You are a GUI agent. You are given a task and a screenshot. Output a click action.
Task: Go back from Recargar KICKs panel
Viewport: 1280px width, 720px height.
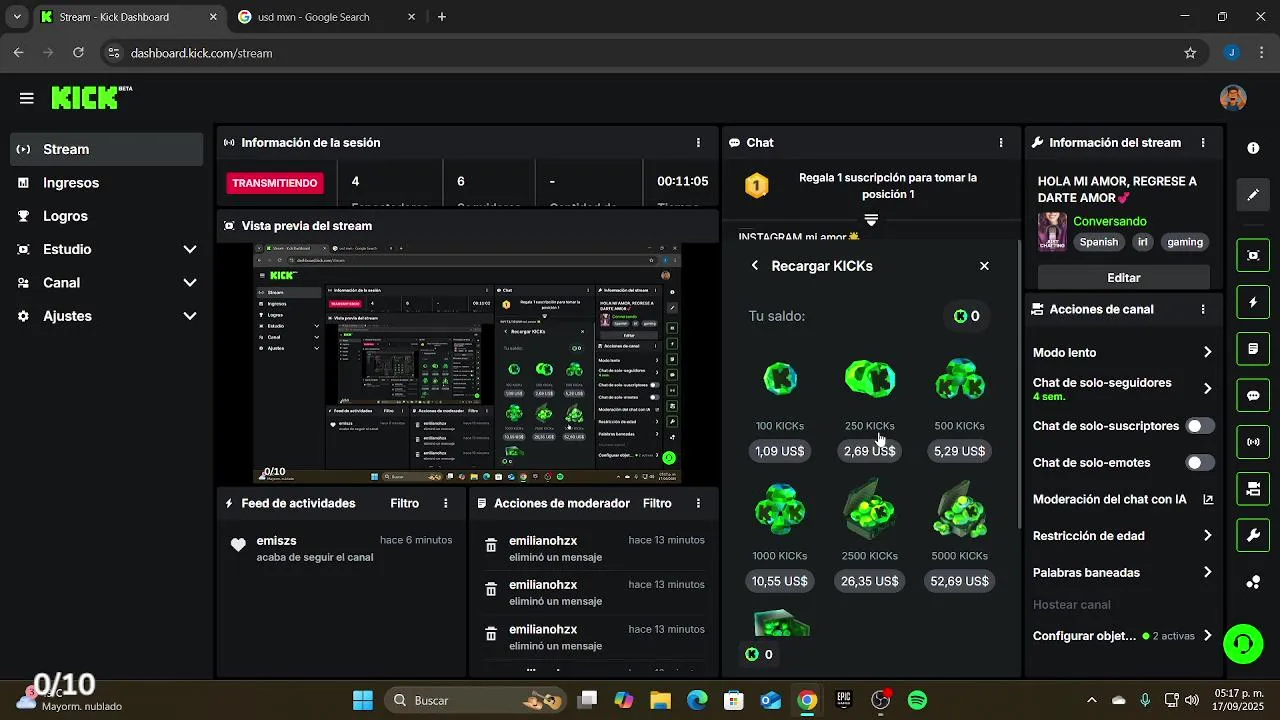tap(755, 266)
